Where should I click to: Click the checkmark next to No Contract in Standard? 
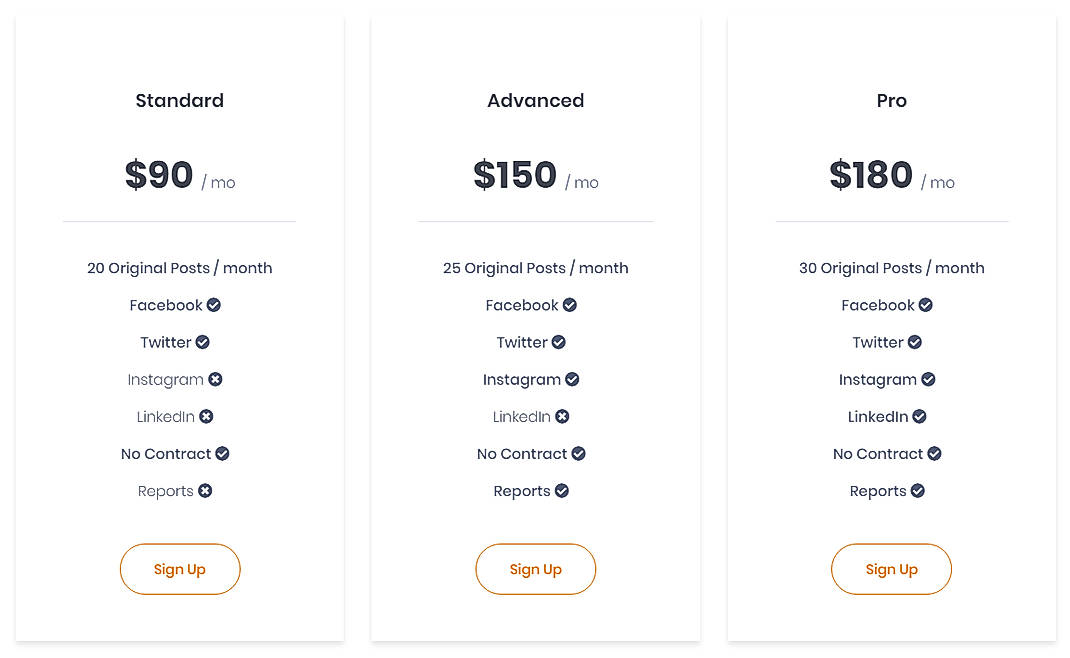(x=223, y=453)
